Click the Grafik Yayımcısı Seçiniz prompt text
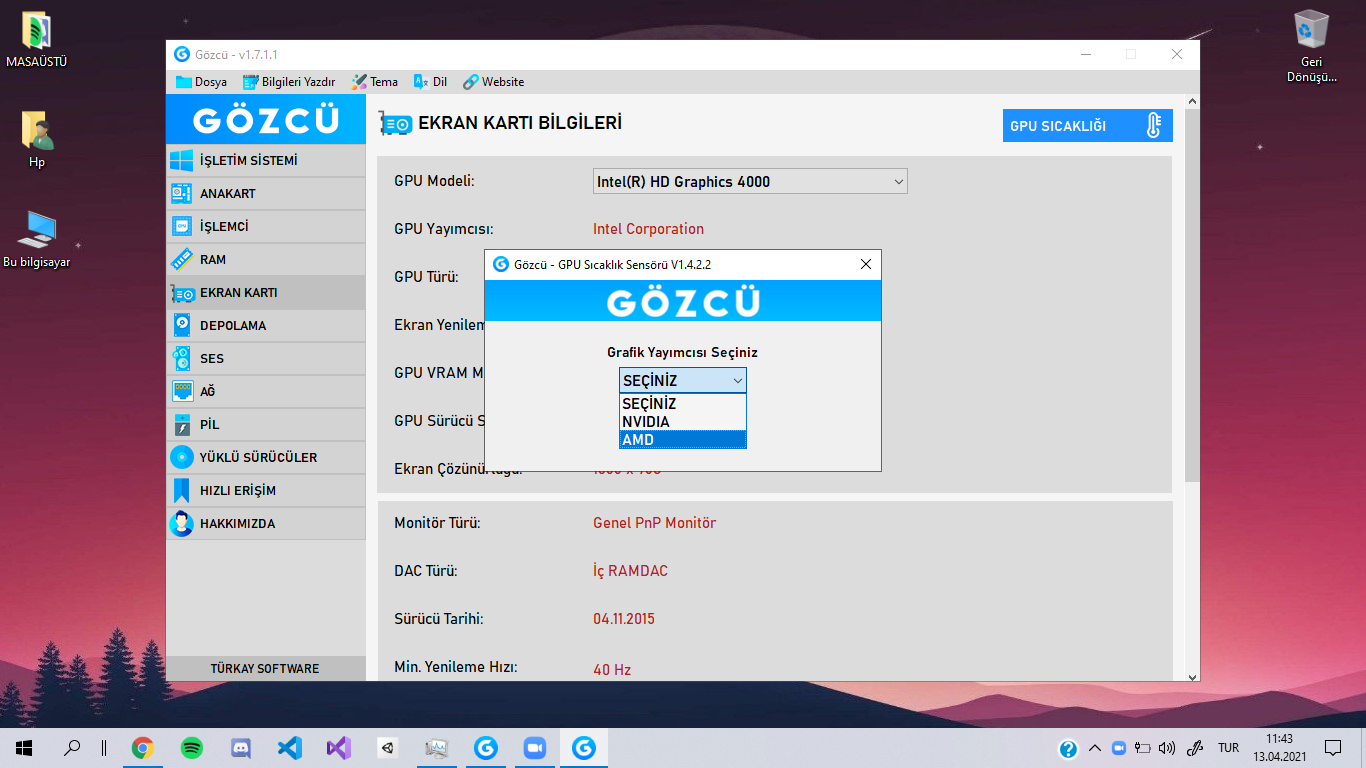This screenshot has height=768, width=1366. [683, 353]
